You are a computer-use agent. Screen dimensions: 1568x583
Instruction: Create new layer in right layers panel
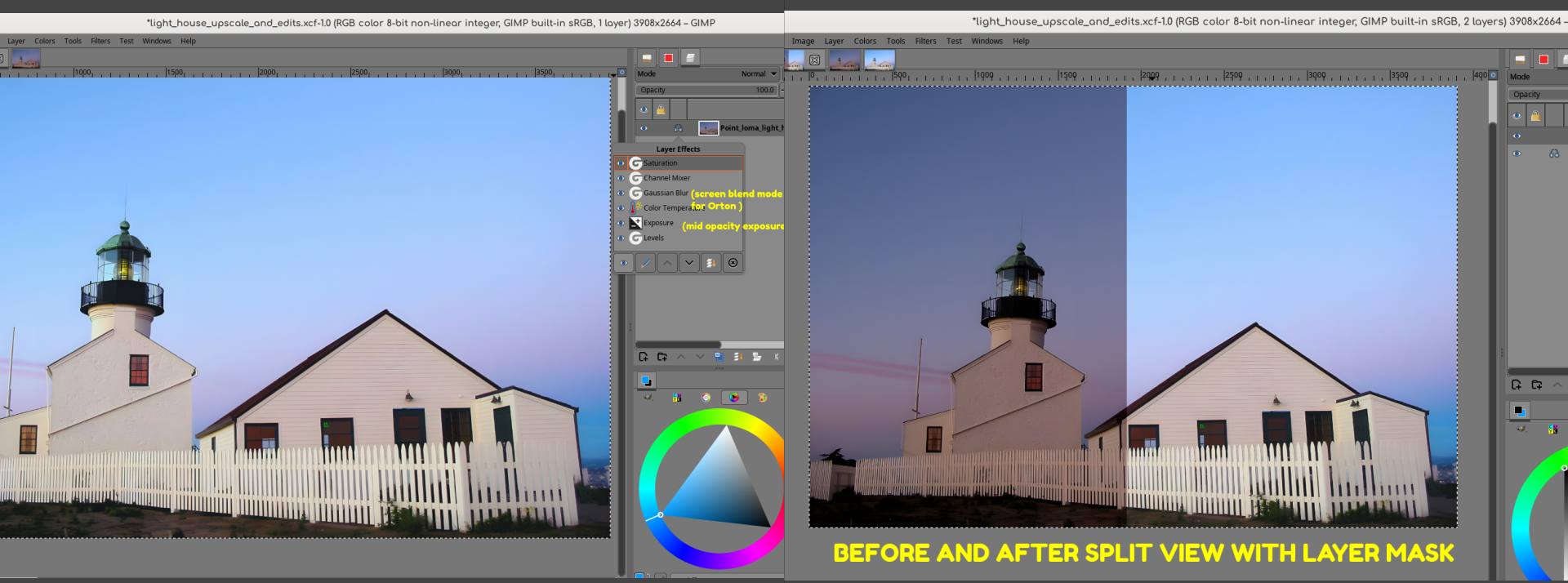(1517, 385)
